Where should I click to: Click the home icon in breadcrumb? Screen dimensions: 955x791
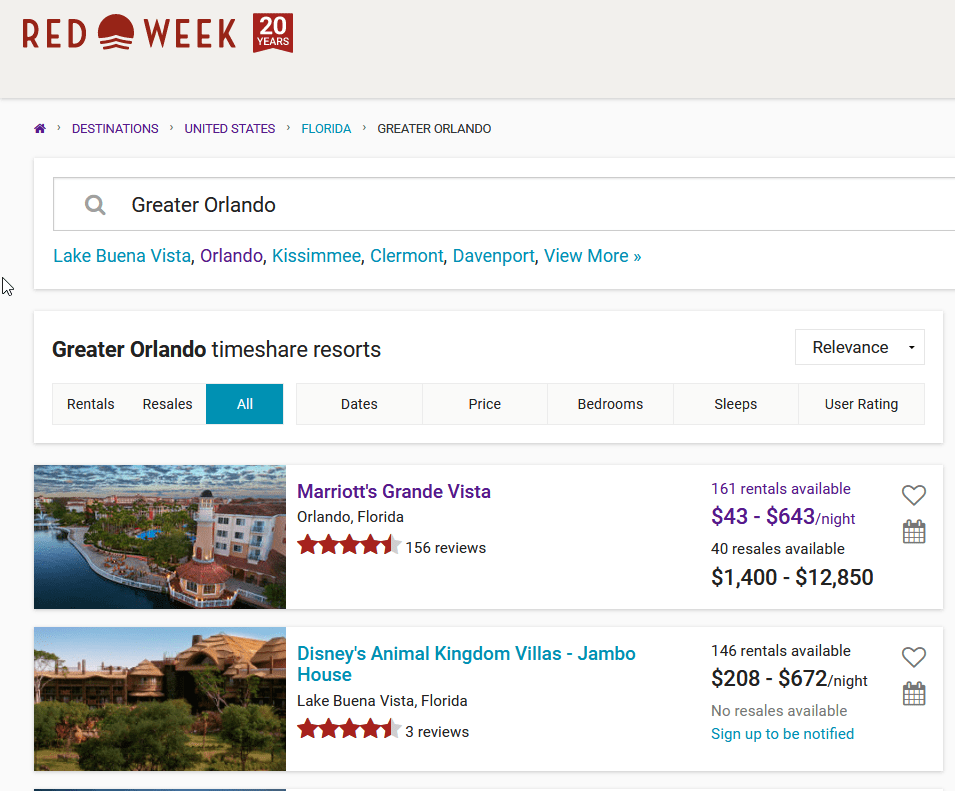pyautogui.click(x=40, y=129)
